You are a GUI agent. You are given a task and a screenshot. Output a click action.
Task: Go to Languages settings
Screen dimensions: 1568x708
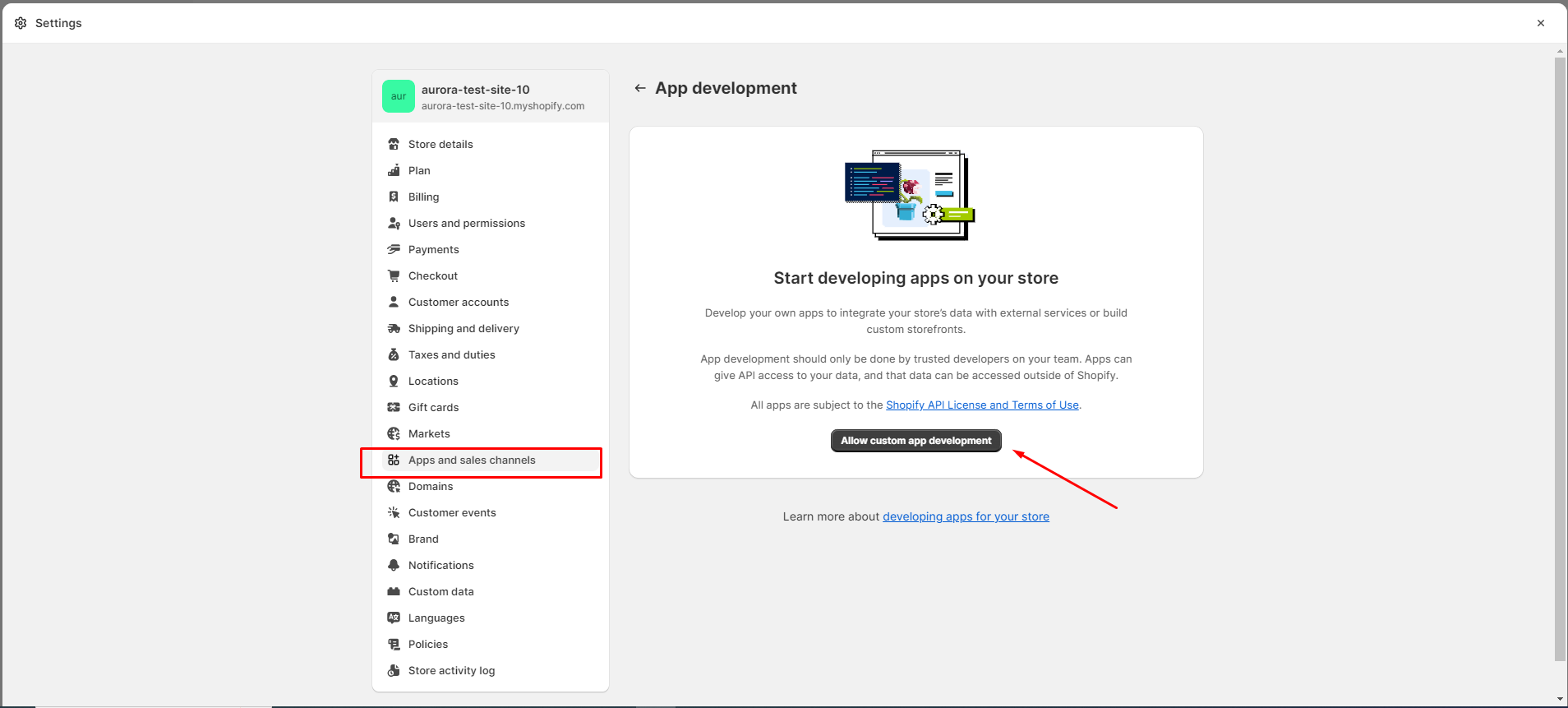(x=491, y=618)
